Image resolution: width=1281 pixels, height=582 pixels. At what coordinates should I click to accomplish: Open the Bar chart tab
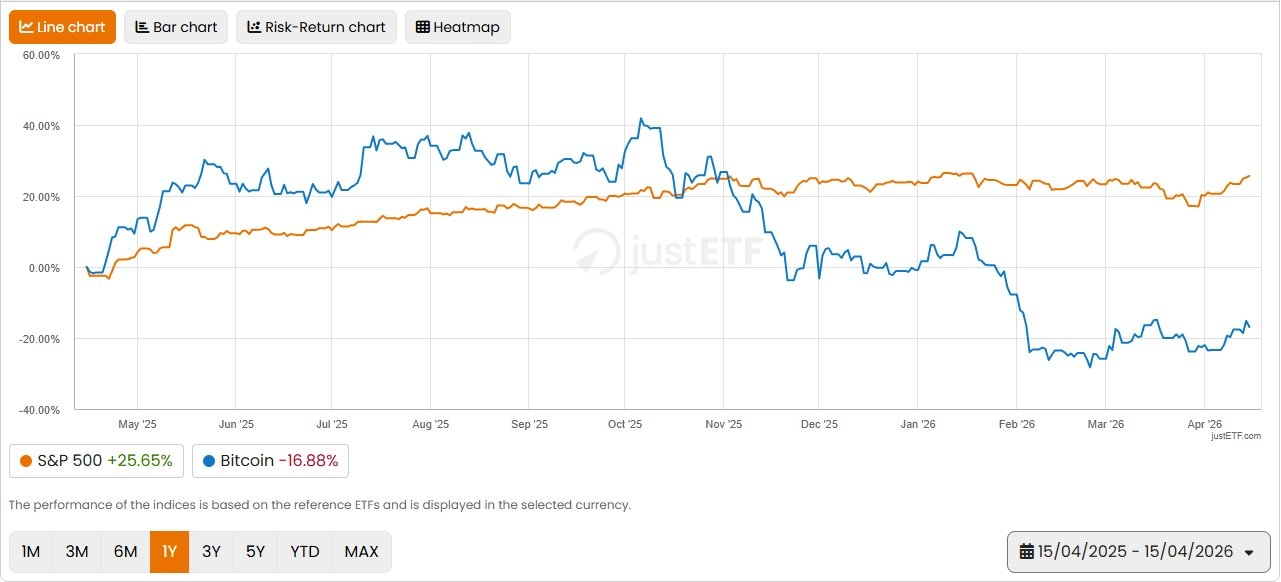[176, 27]
